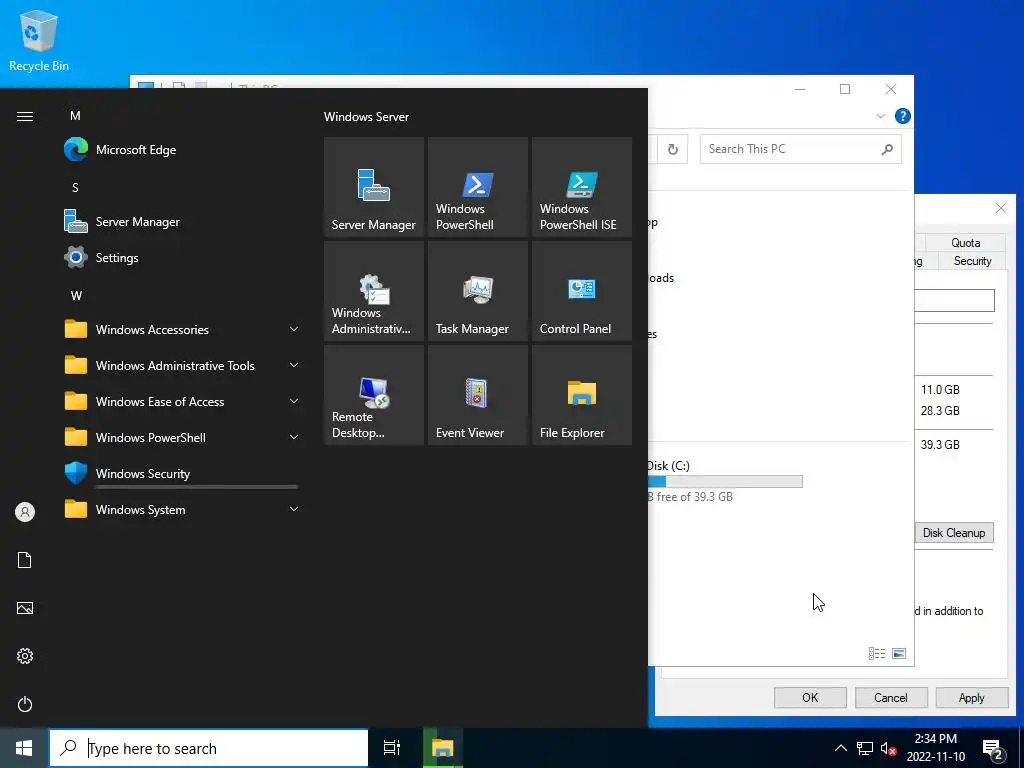
Task: Click the Windows Server group title
Action: (366, 117)
